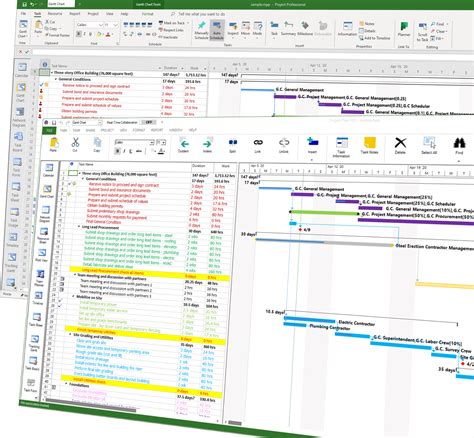Toggle Italic in front window toolbar
The width and height of the screenshot is (474, 438).
(124, 151)
